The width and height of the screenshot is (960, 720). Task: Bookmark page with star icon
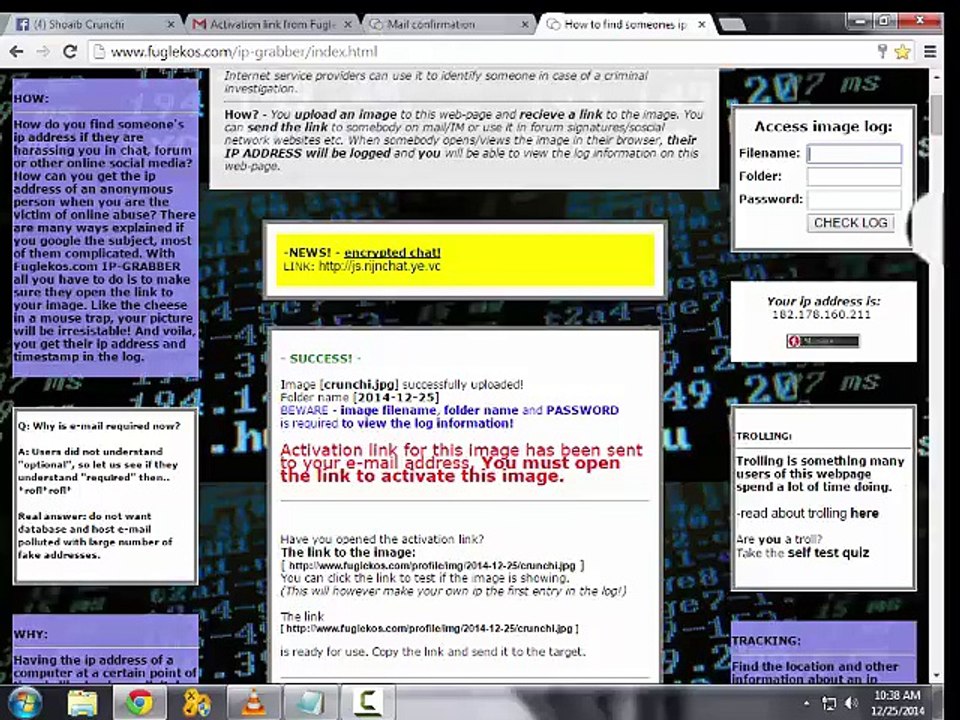tap(902, 51)
